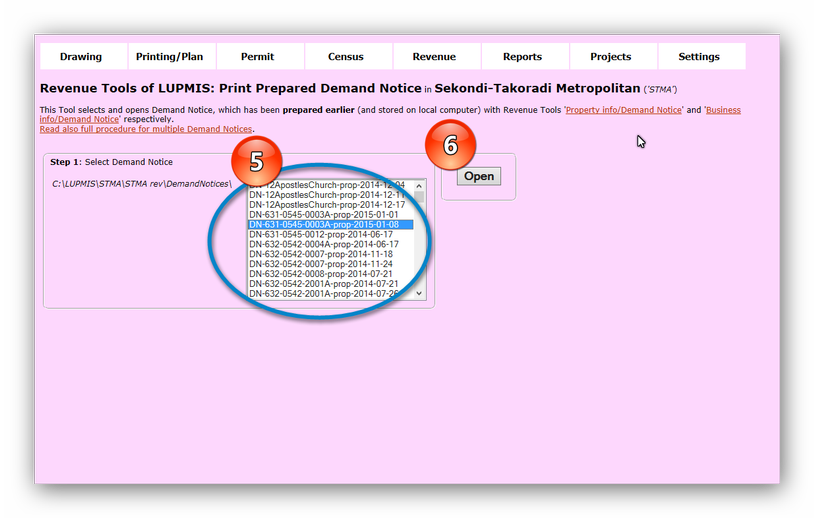
Task: Choose DN-632-0542-0007-prop-2014-11-18 notice
Action: pos(331,254)
